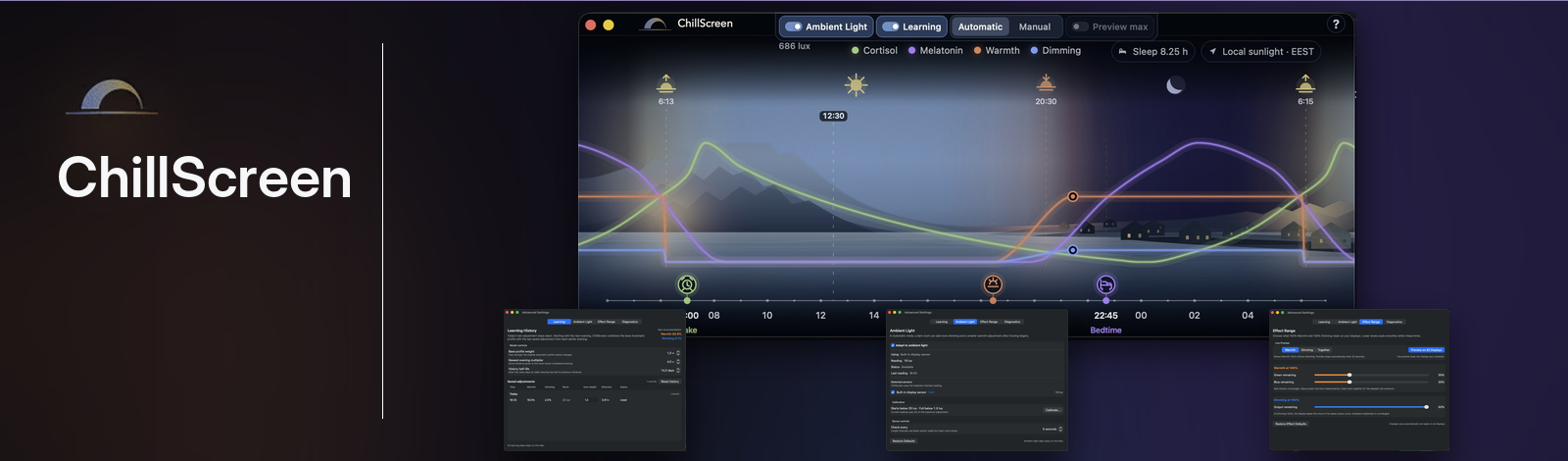1568x461 pixels.
Task: Open Learning tab in the Learning History window
Action: coord(560,322)
